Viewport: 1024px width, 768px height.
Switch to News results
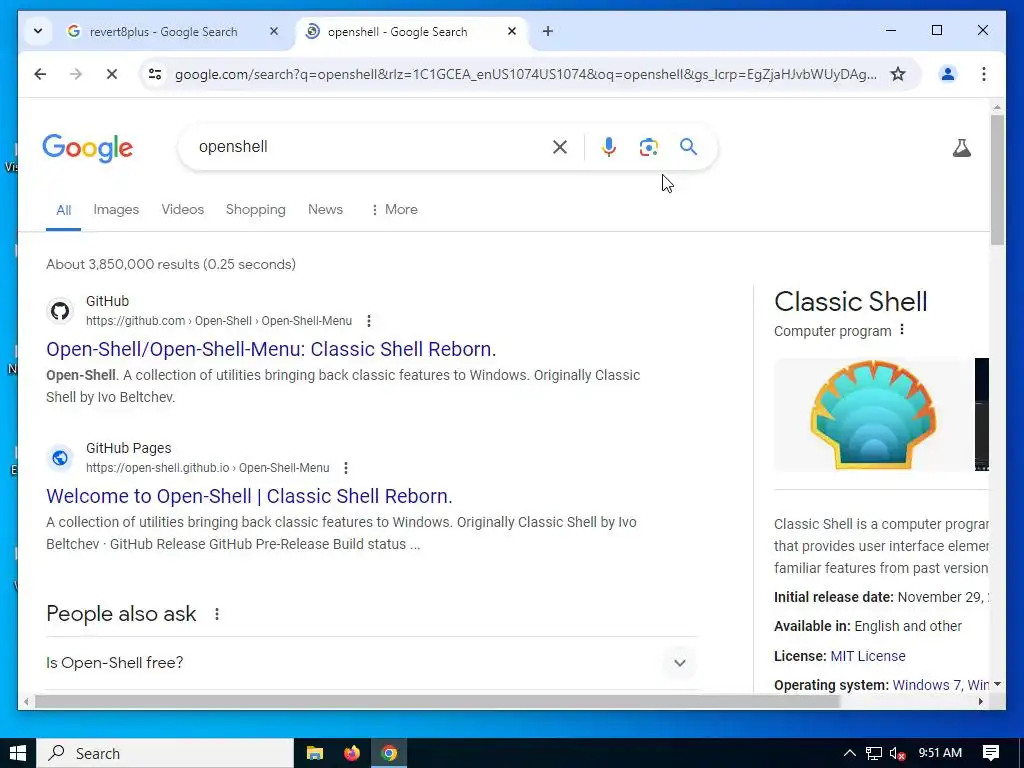click(x=325, y=210)
